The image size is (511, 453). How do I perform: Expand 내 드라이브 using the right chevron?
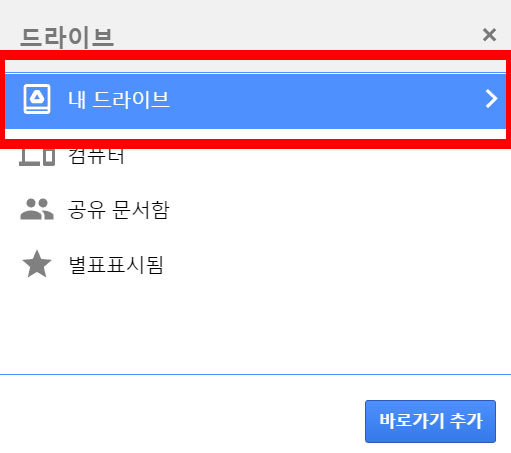491,99
